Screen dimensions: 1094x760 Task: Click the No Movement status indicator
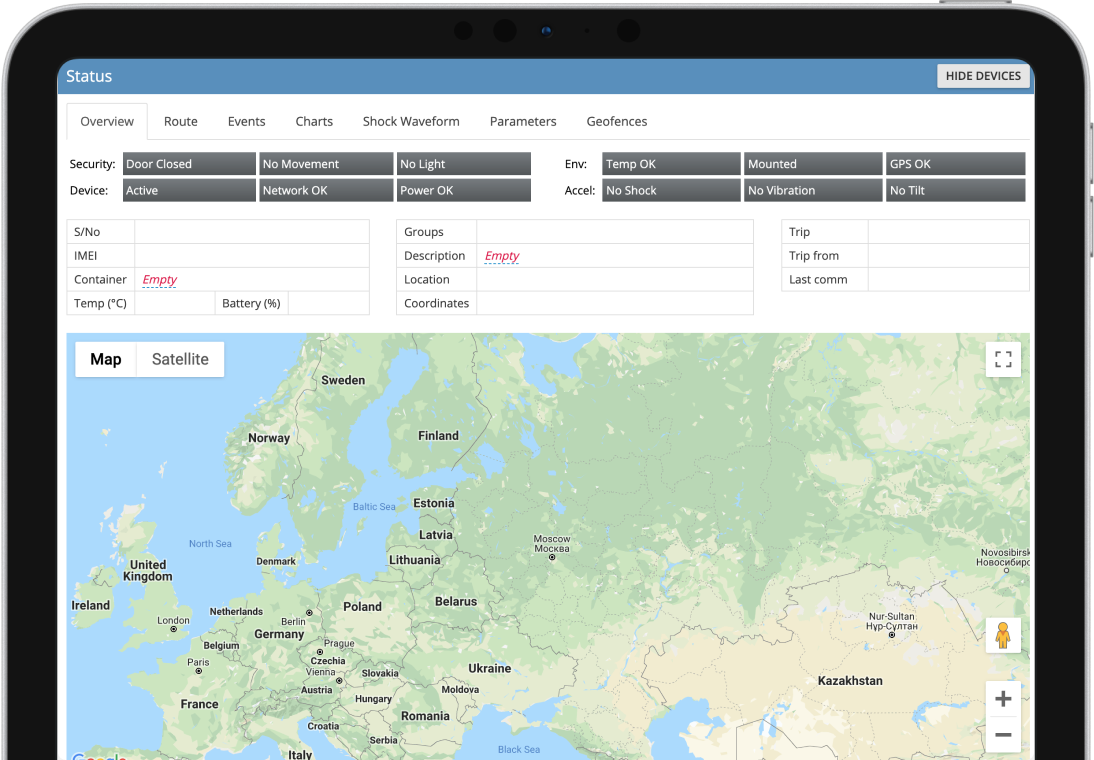click(x=326, y=164)
